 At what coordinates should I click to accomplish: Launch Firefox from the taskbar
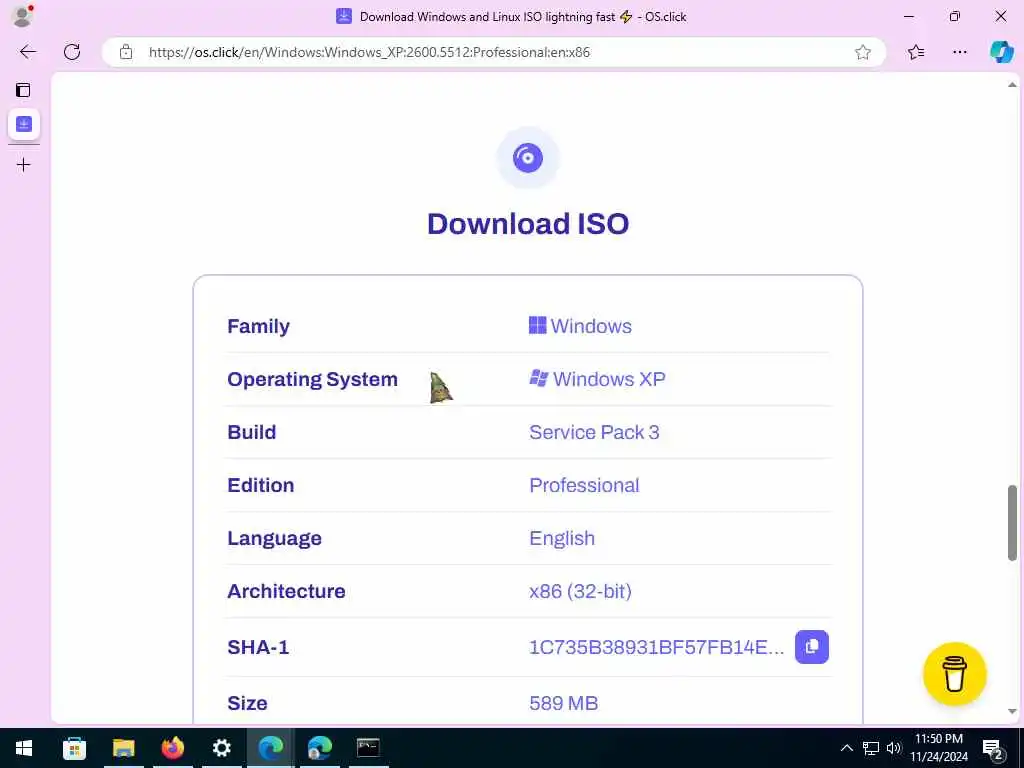[x=172, y=748]
